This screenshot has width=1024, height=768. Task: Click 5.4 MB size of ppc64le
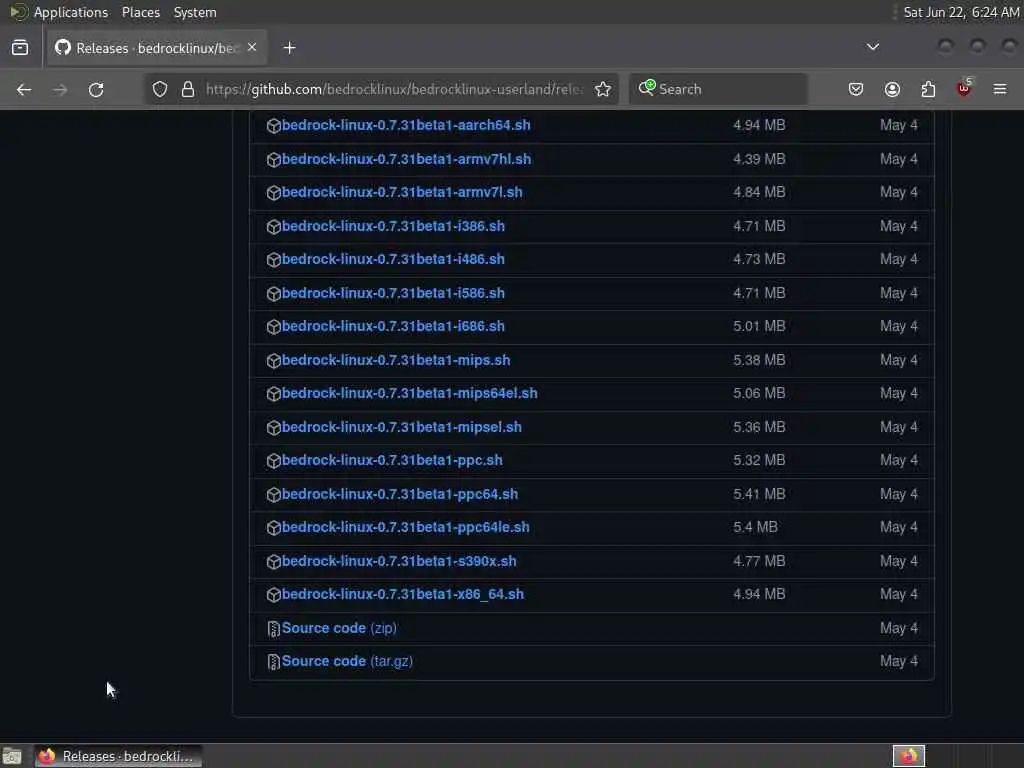point(755,528)
